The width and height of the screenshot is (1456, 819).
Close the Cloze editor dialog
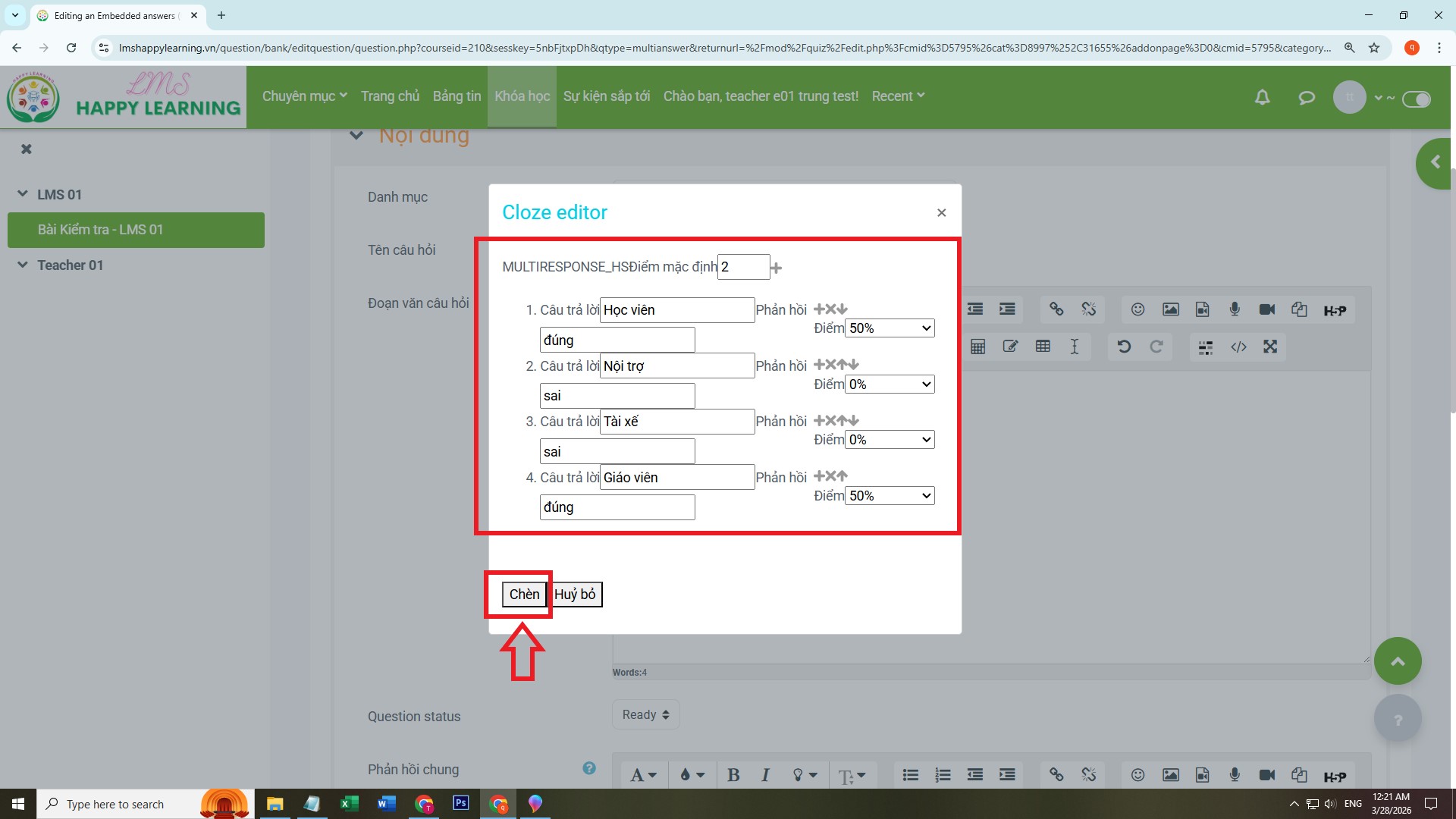pos(941,213)
